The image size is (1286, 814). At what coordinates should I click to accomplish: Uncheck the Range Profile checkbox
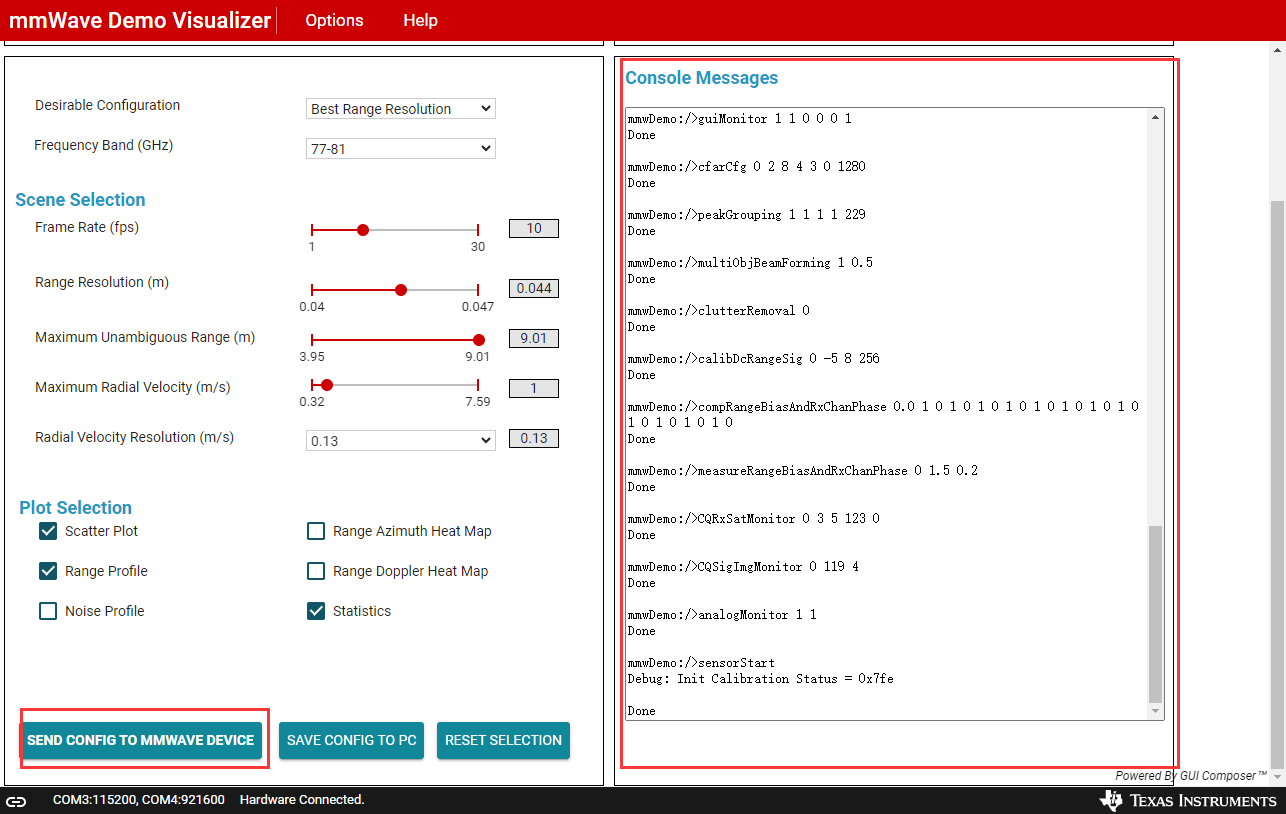(48, 571)
